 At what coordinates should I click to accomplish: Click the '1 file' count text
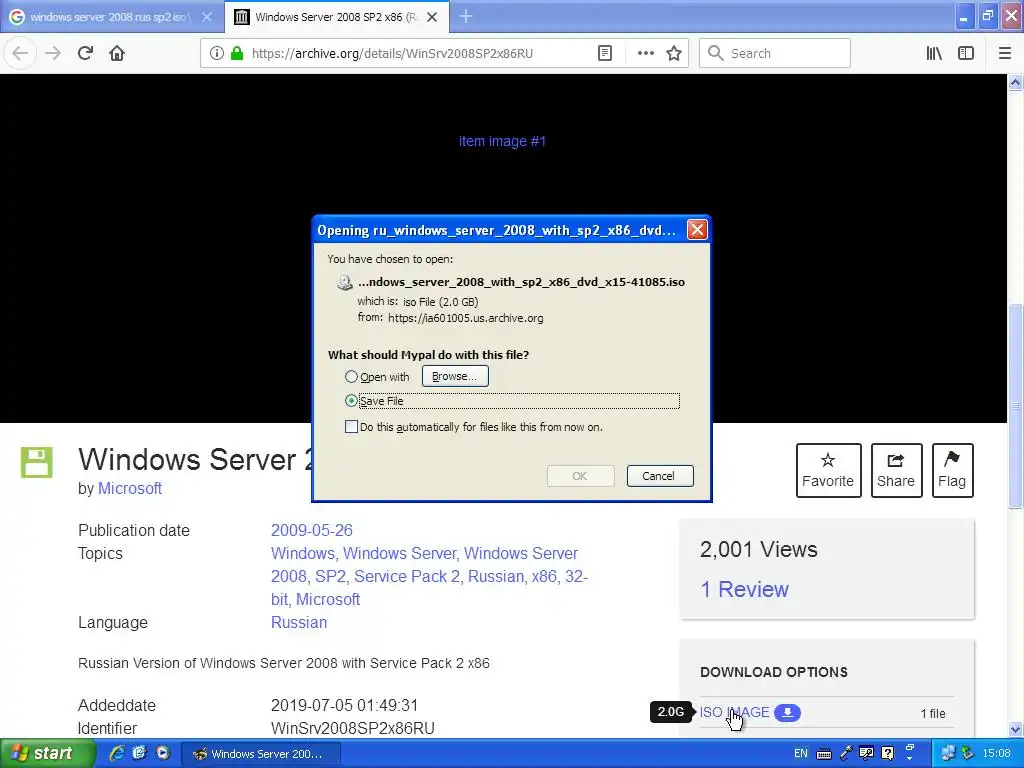[x=933, y=714]
